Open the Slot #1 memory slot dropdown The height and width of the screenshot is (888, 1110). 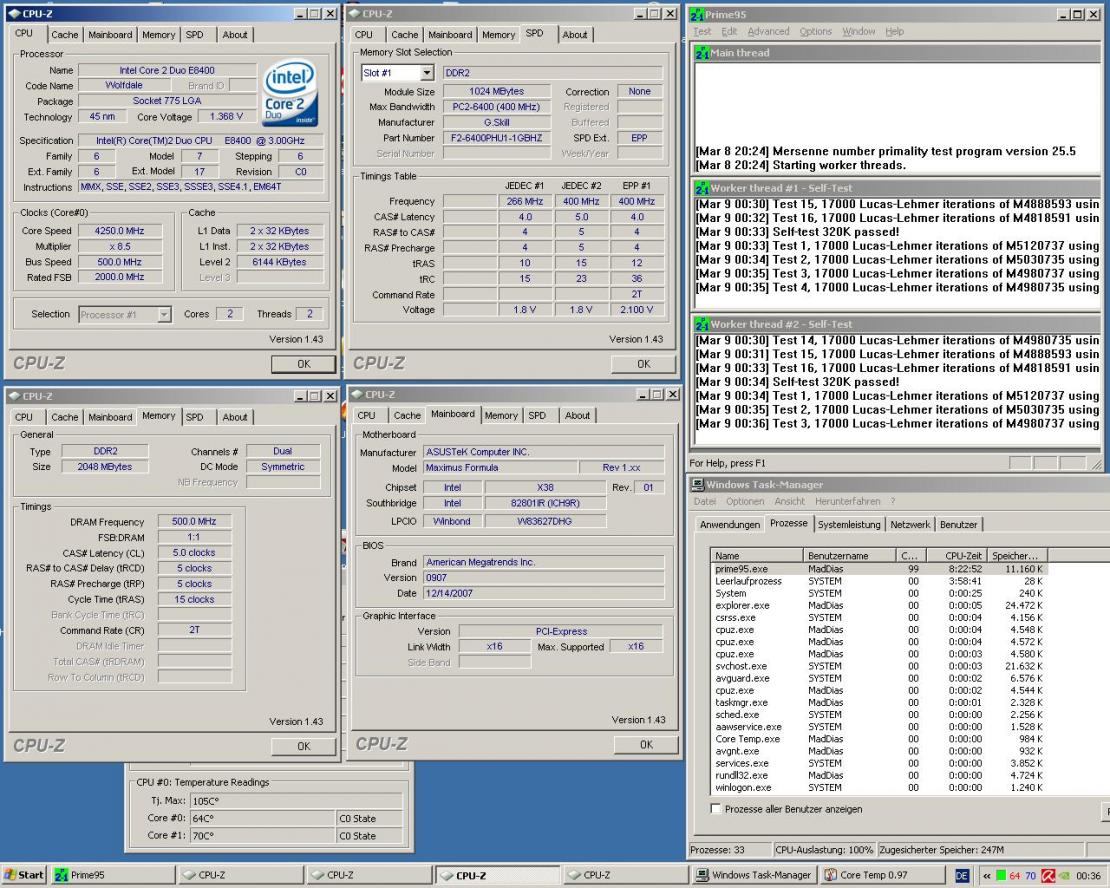426,73
